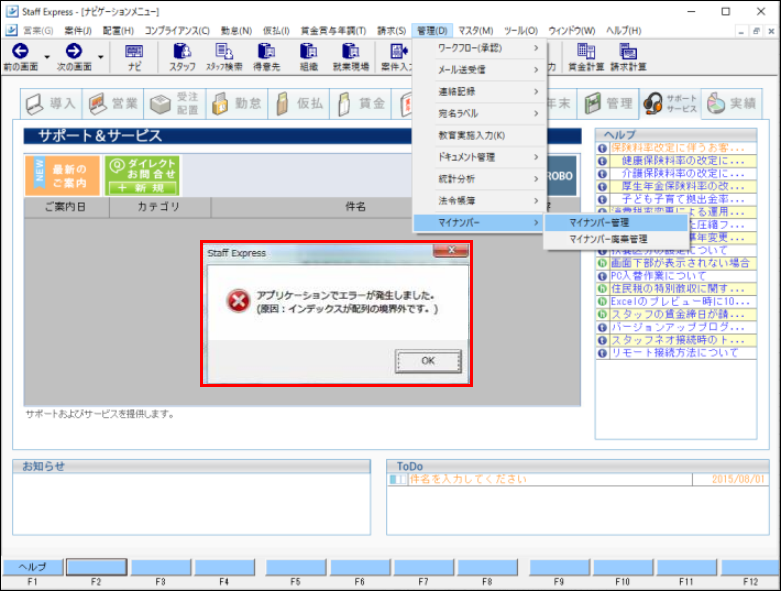Sort by the ご案内日 column header
781x591 pixels.
tap(66, 207)
